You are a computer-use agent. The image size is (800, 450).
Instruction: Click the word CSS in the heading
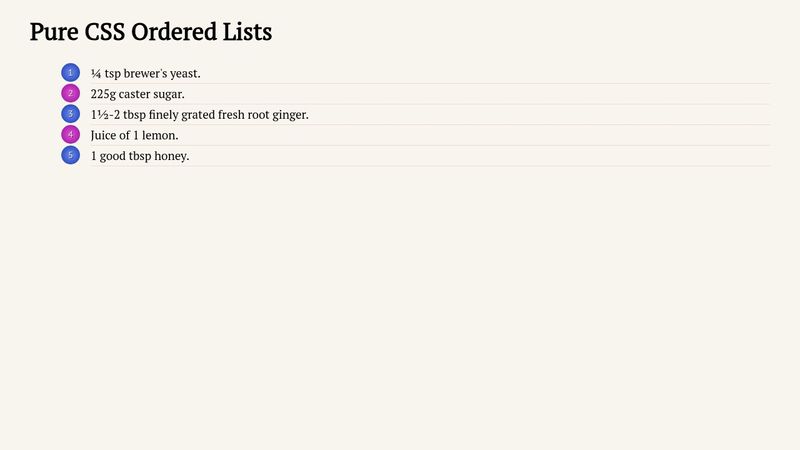105,32
